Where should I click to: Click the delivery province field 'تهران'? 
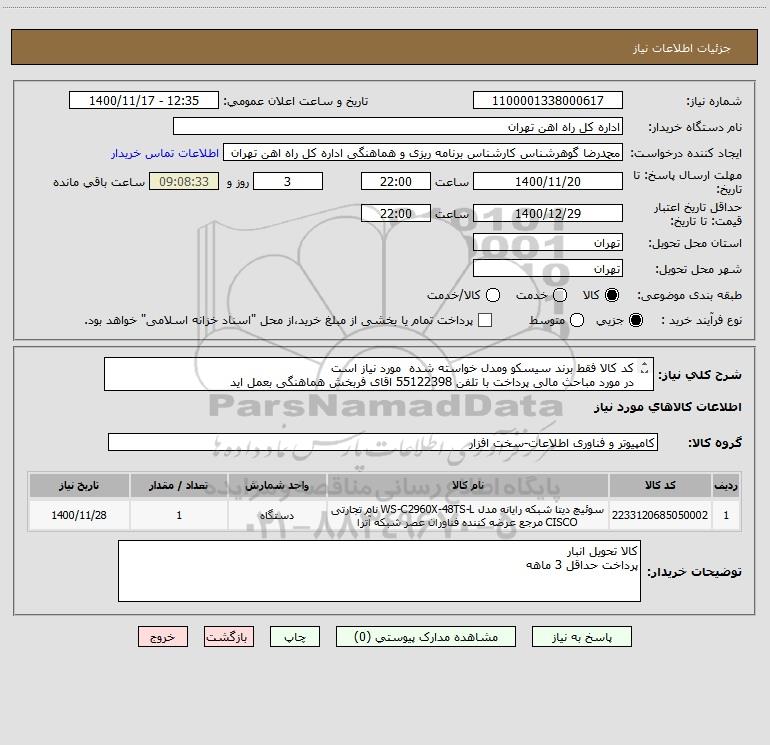(x=548, y=243)
